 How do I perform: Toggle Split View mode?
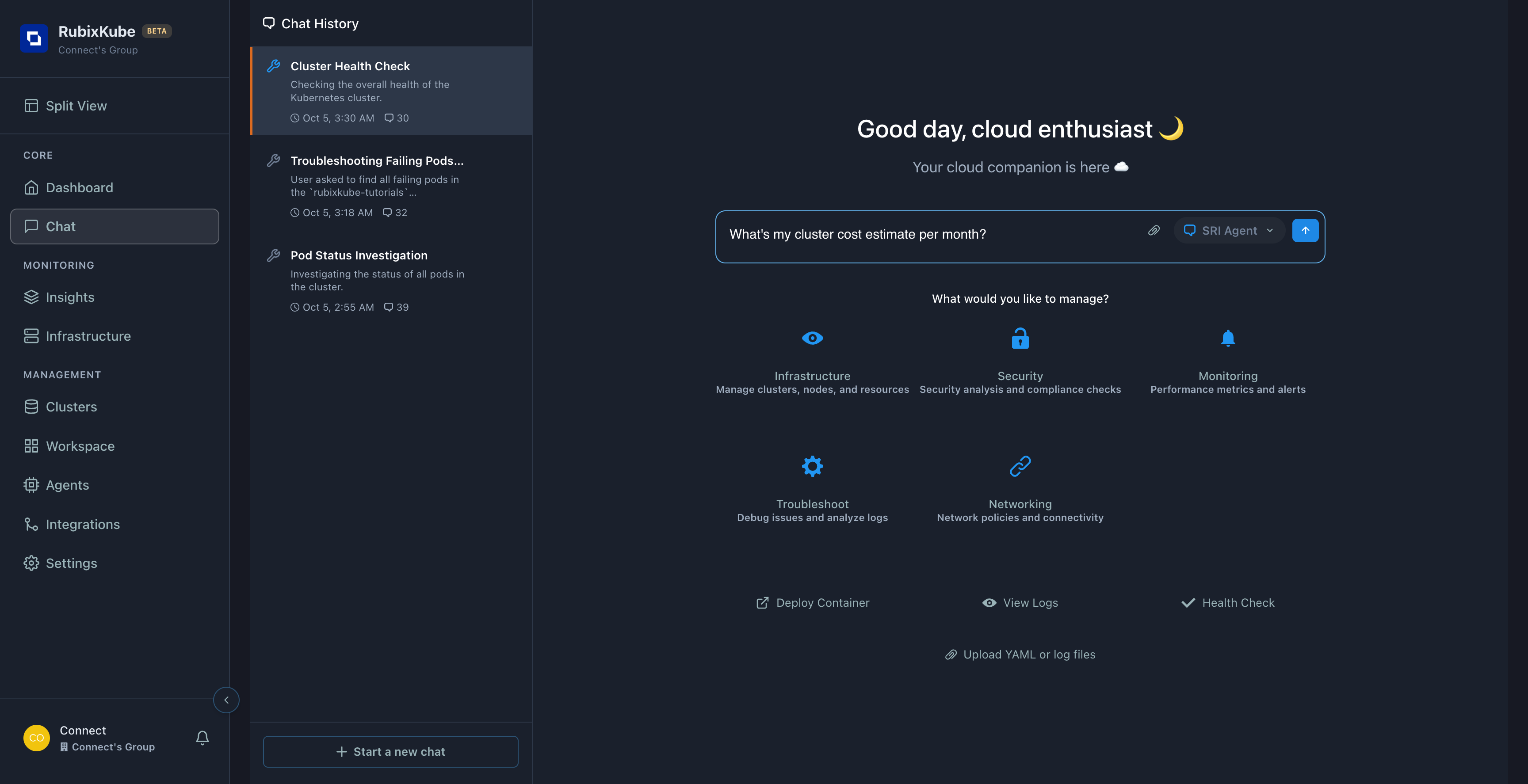76,106
